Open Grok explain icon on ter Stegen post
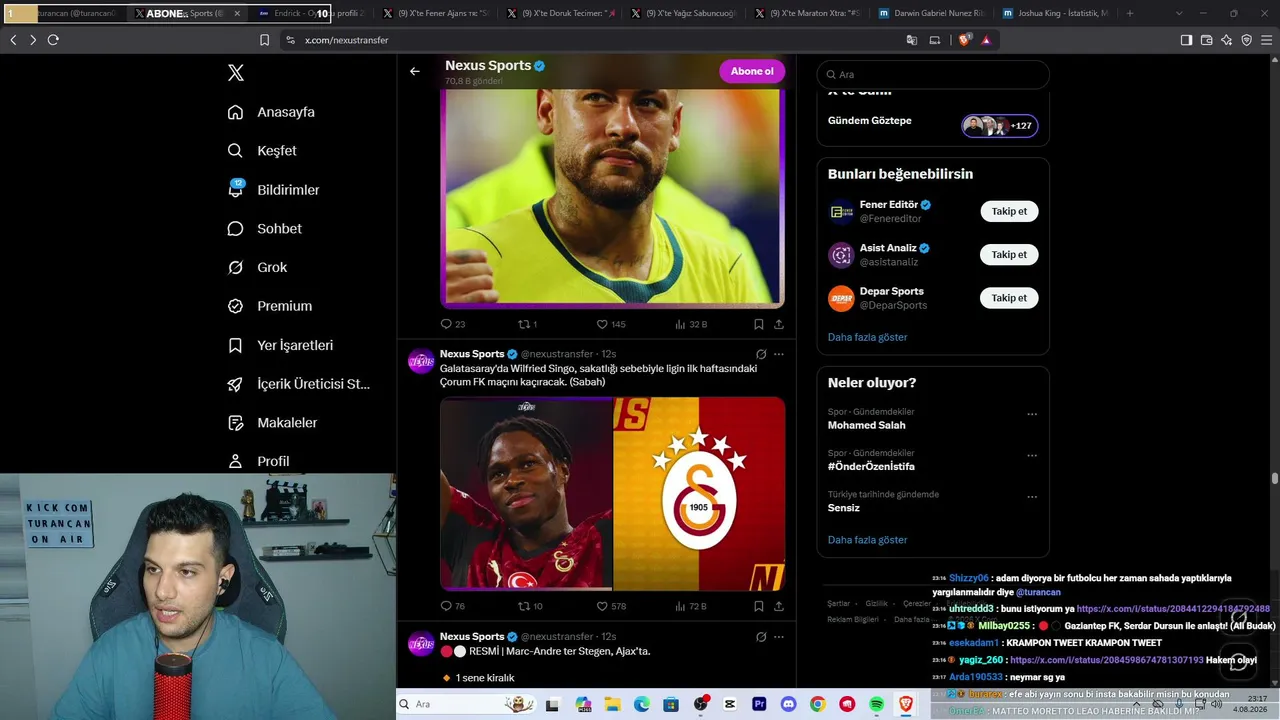 761,637
